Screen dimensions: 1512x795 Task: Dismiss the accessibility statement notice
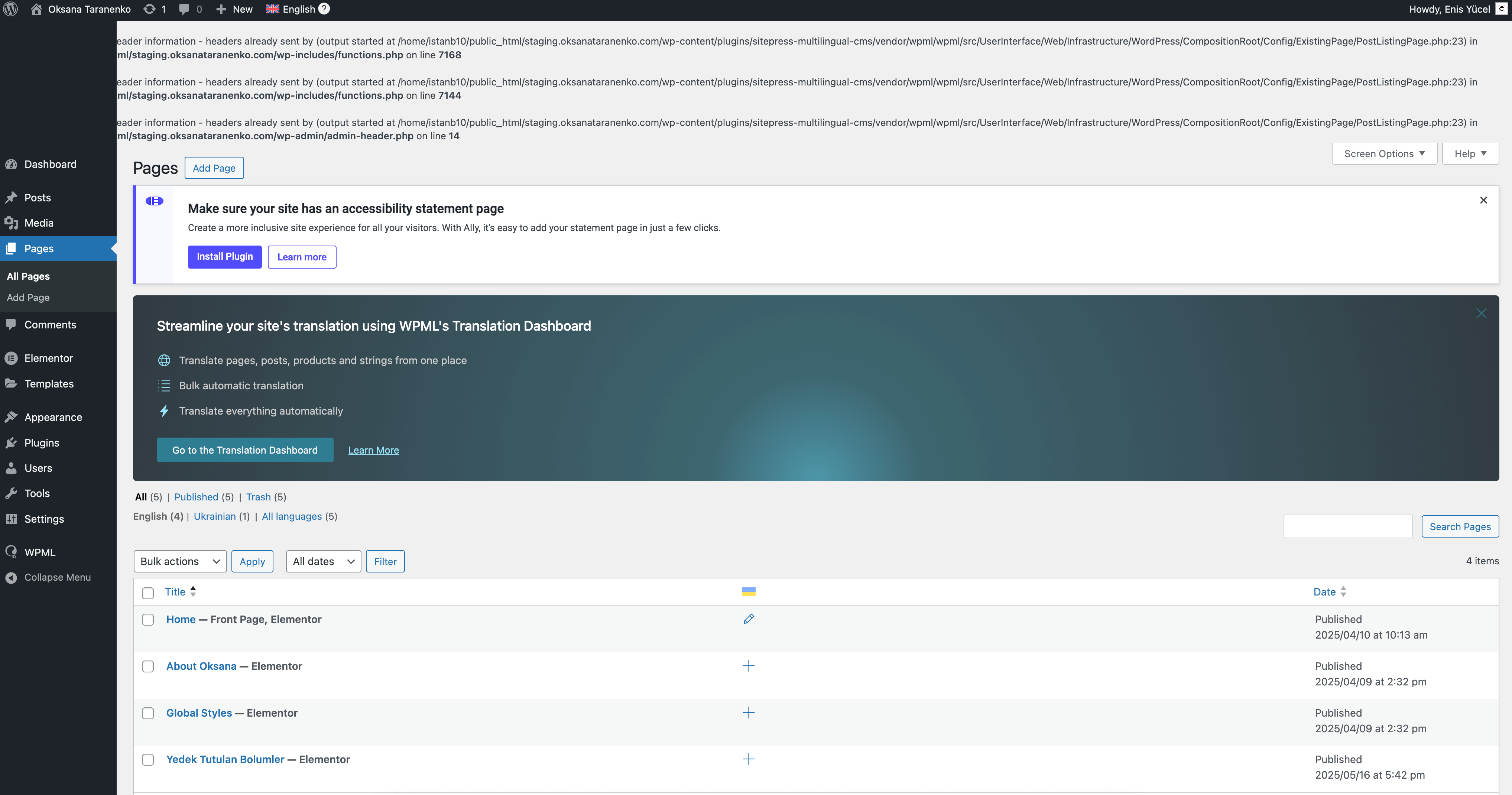(x=1483, y=200)
